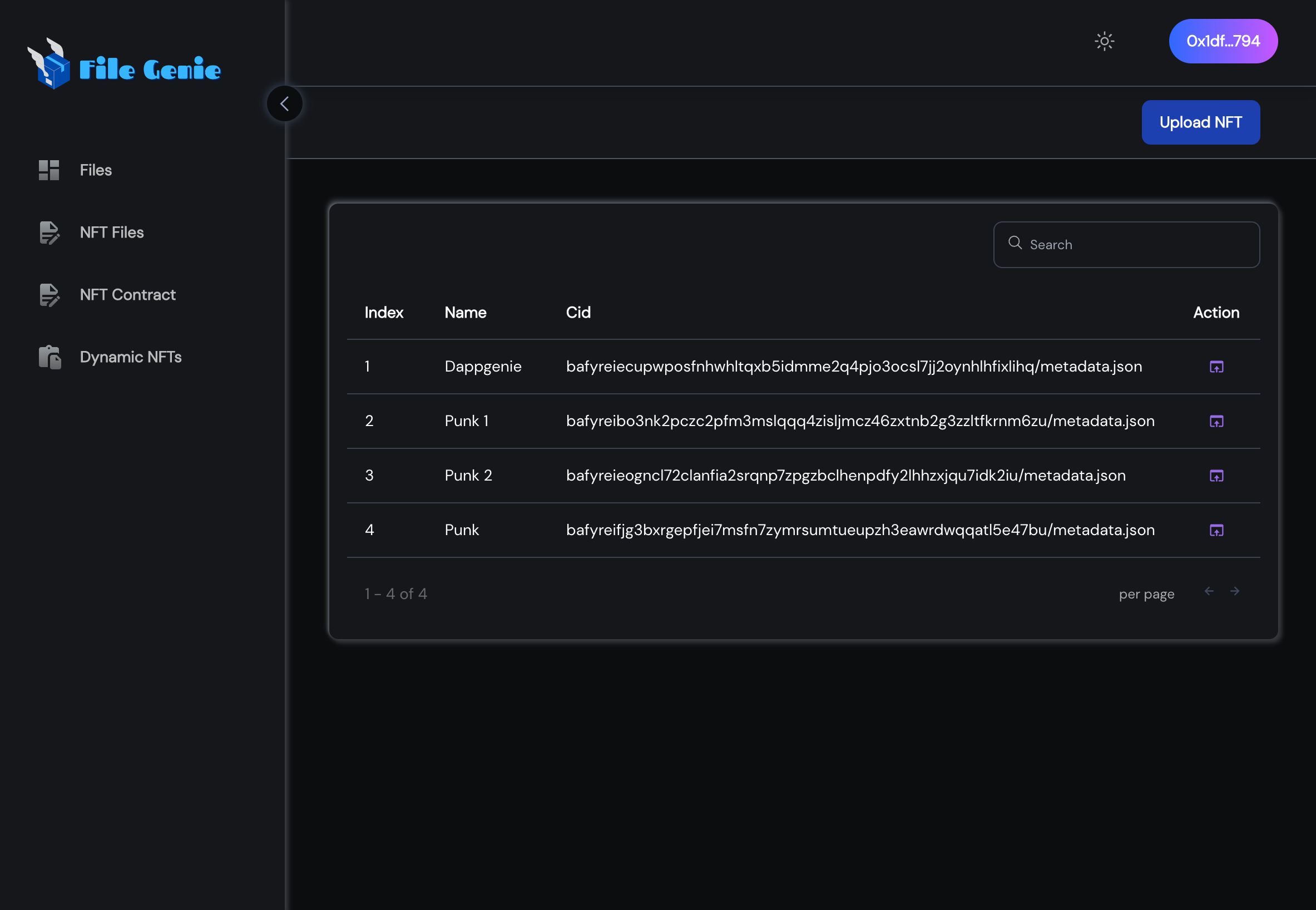Click the '1 – 4 of 4' pagination text

point(395,594)
